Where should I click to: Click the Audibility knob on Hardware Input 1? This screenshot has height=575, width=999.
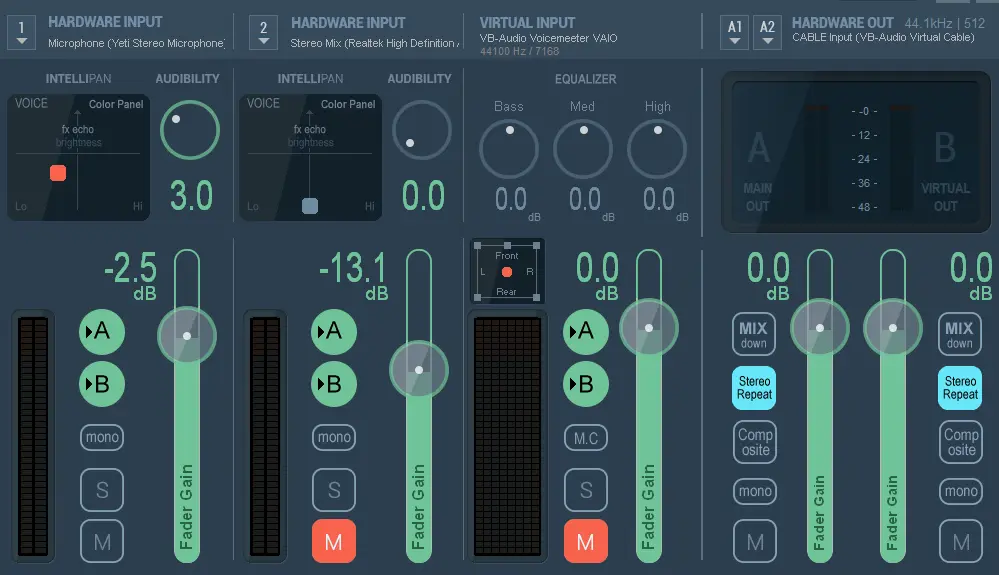click(190, 131)
